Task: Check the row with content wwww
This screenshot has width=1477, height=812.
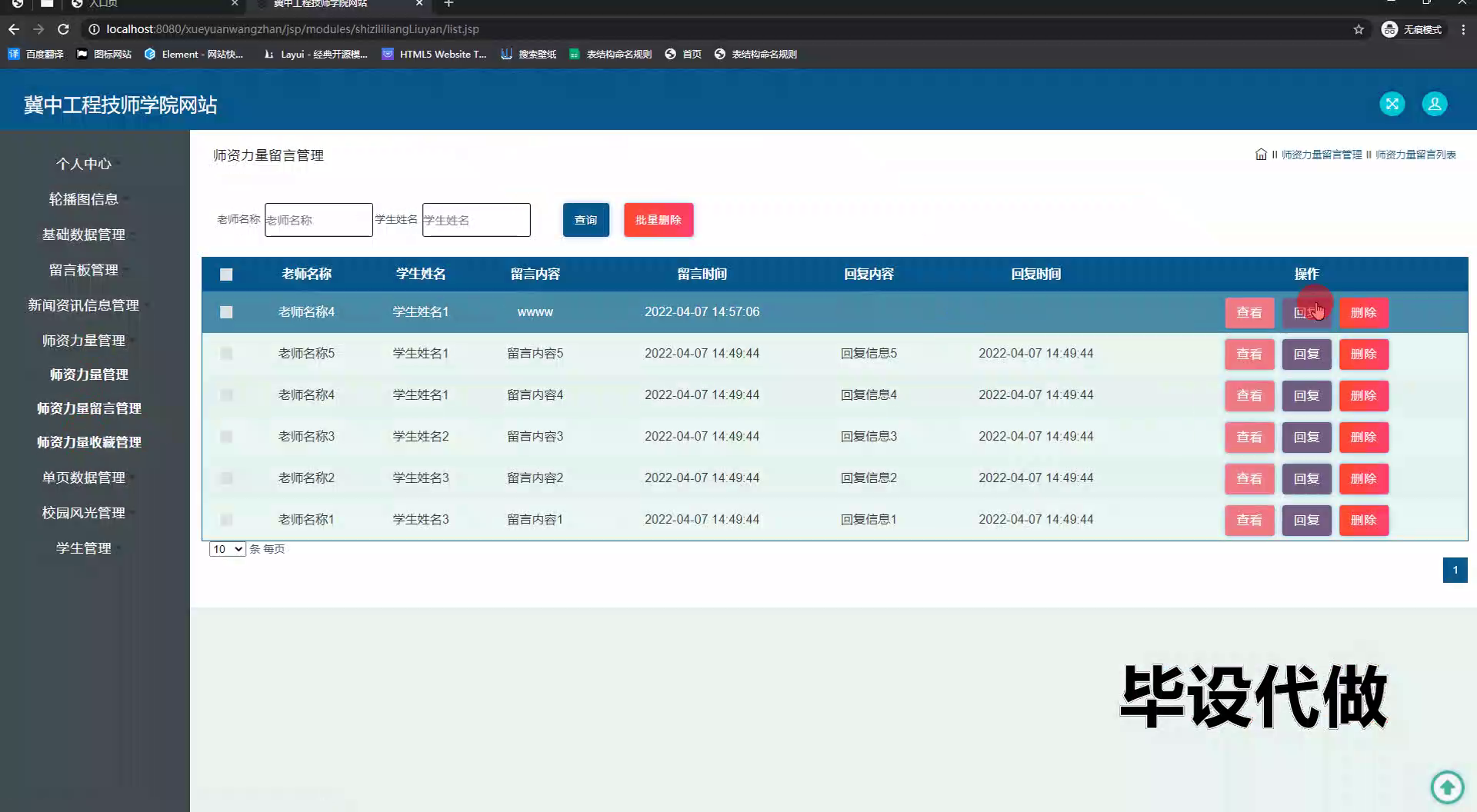Action: pyautogui.click(x=226, y=312)
